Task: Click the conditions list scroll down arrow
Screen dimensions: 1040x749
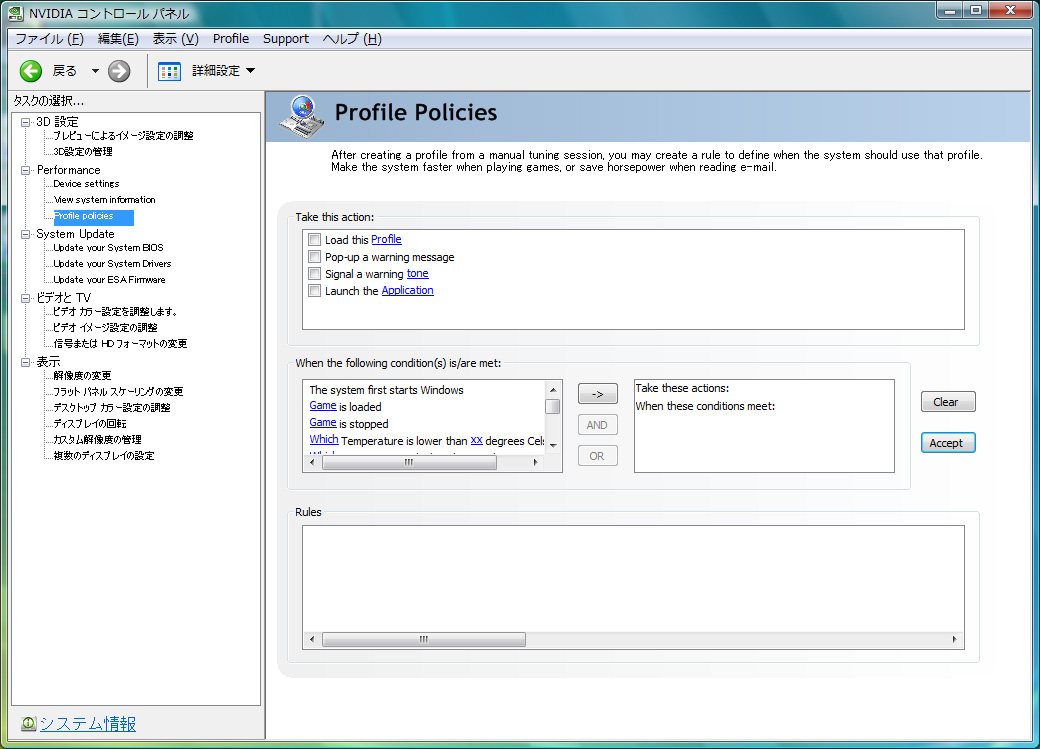Action: (553, 445)
